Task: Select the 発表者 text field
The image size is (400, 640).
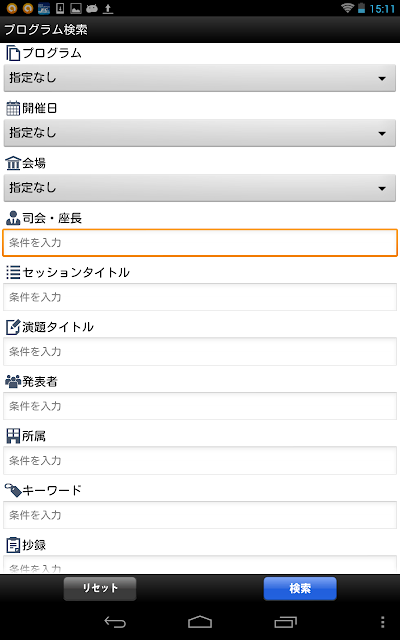Action: click(x=200, y=406)
